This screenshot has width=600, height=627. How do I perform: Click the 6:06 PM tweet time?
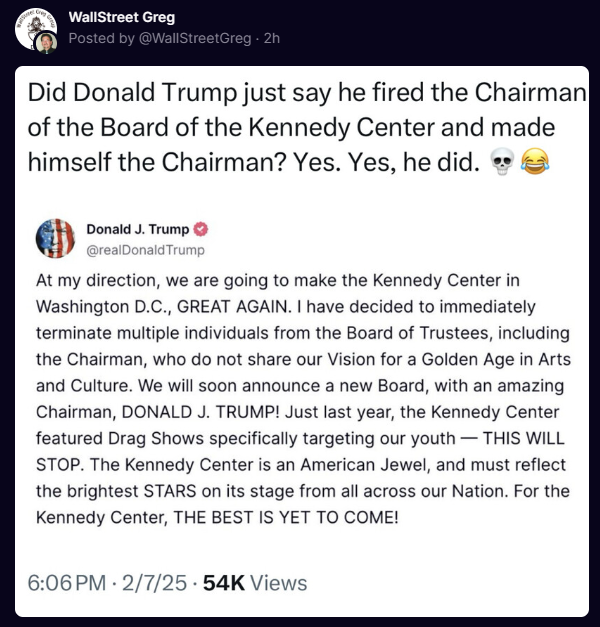coord(70,583)
